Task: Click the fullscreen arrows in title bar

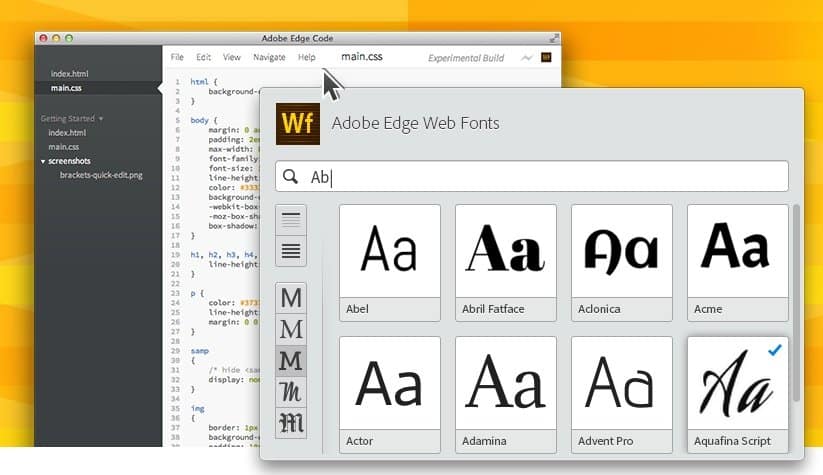Action: (x=554, y=38)
